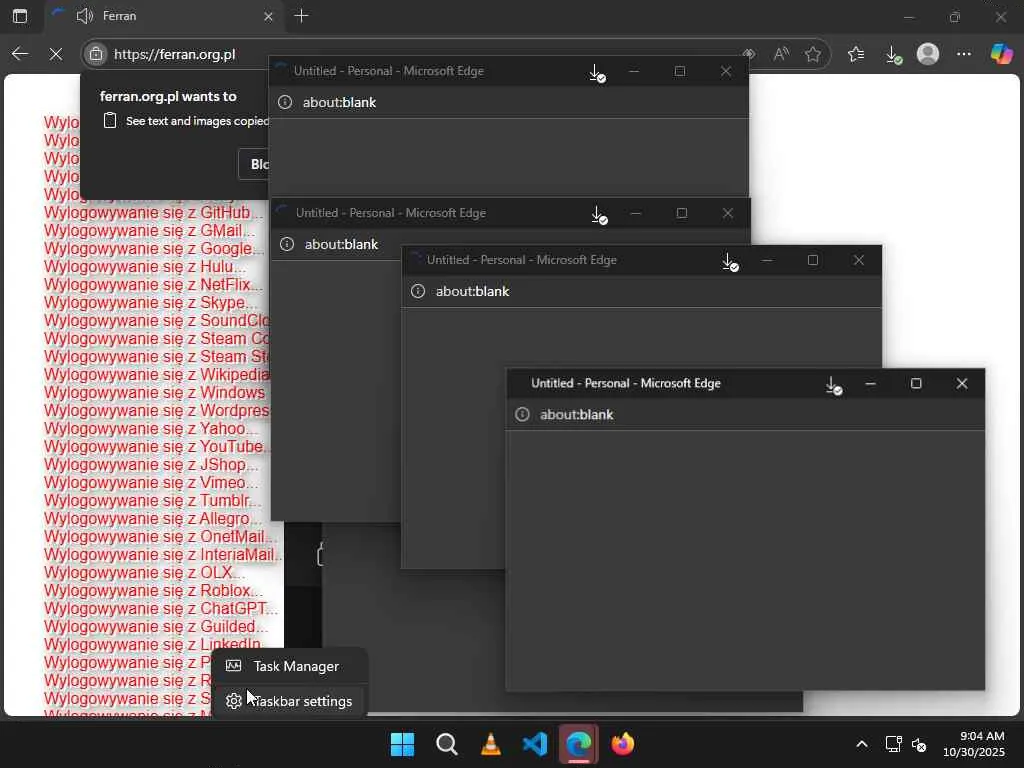Click text 'Wylogowywanie się z OLX...'
The width and height of the screenshot is (1024, 768).
tap(145, 573)
